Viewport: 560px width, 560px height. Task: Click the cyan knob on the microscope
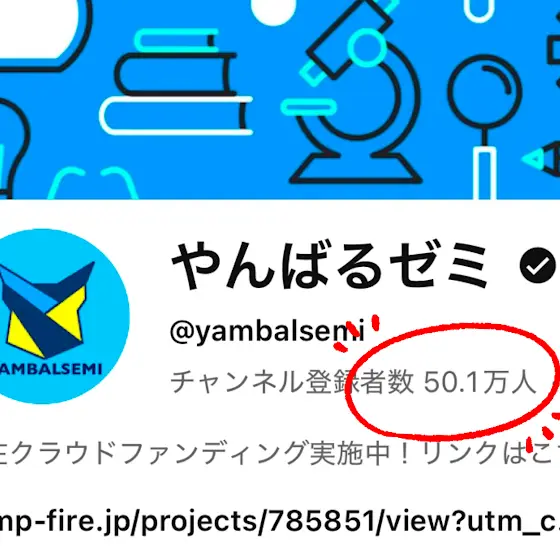pyautogui.click(x=367, y=48)
